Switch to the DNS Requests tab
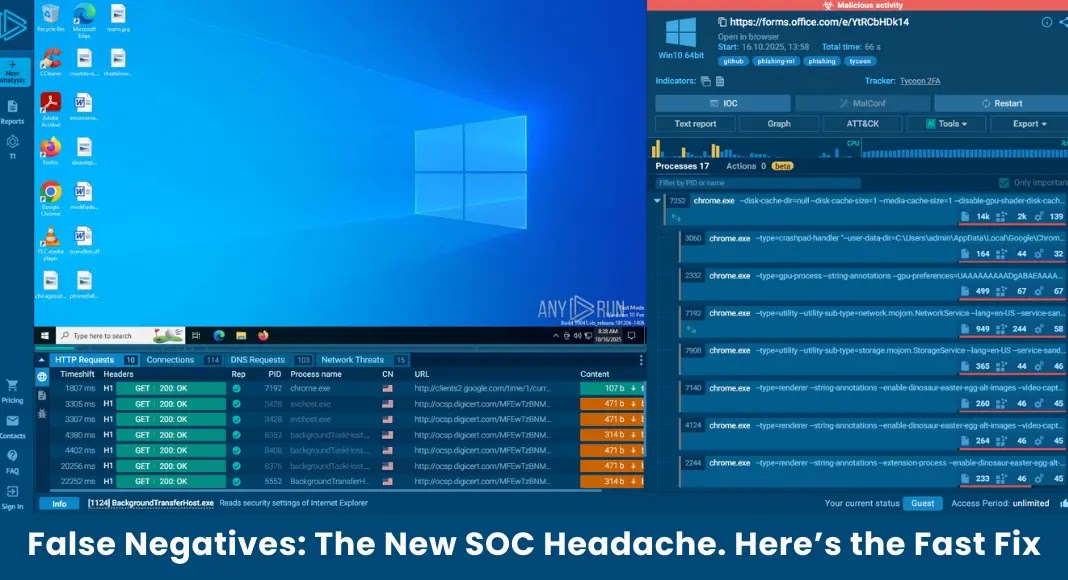 [256, 359]
